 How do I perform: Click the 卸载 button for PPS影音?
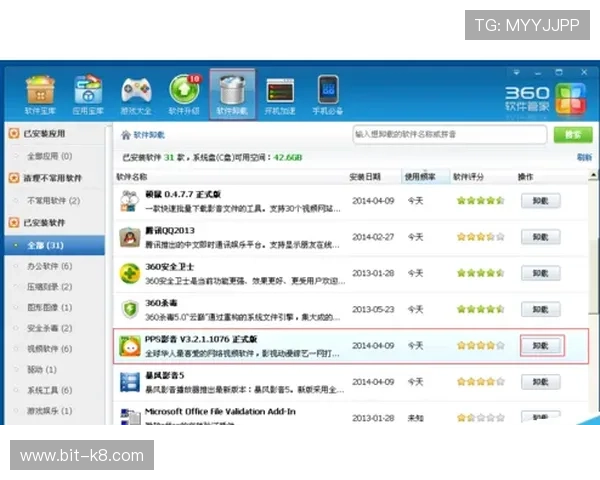[540, 346]
